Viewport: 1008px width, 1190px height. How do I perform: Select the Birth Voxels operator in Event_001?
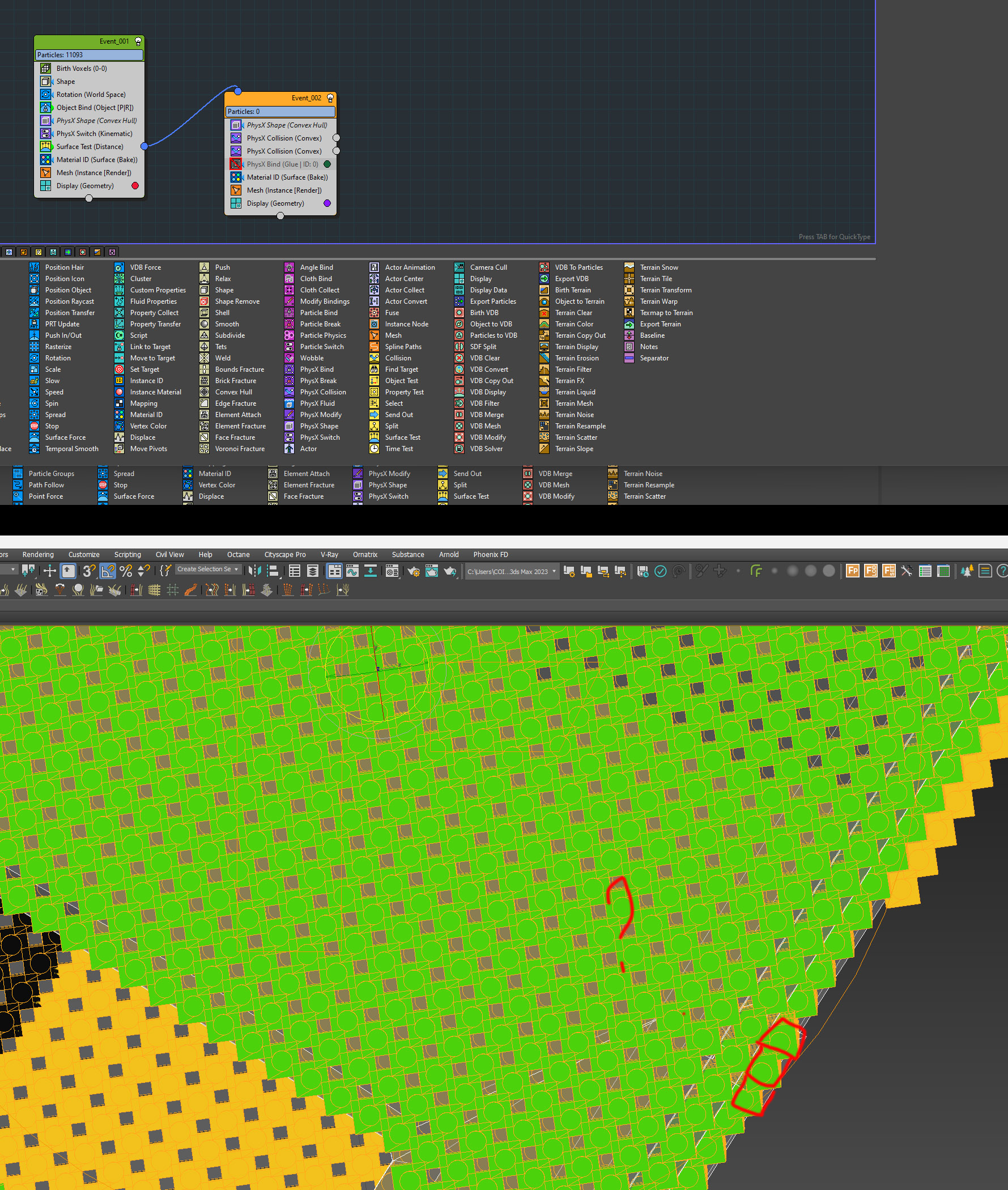point(81,69)
